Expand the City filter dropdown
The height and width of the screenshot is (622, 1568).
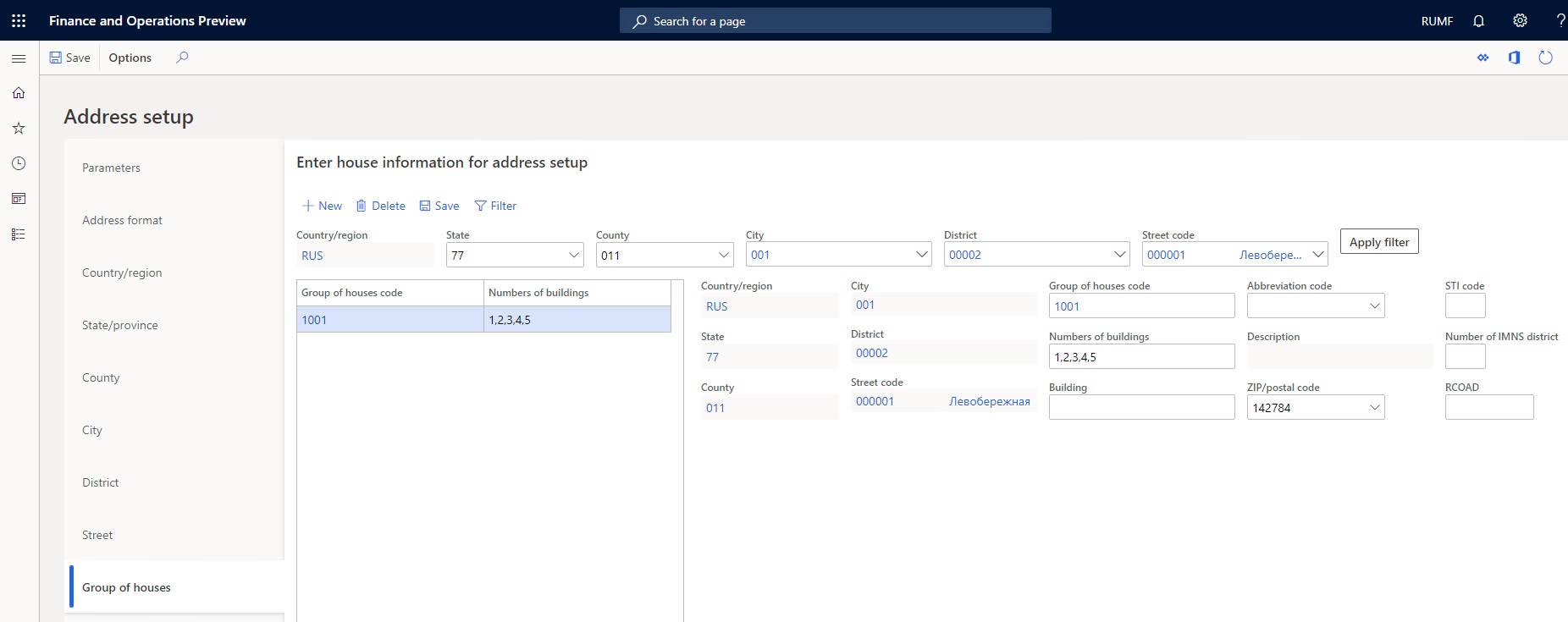tap(922, 255)
